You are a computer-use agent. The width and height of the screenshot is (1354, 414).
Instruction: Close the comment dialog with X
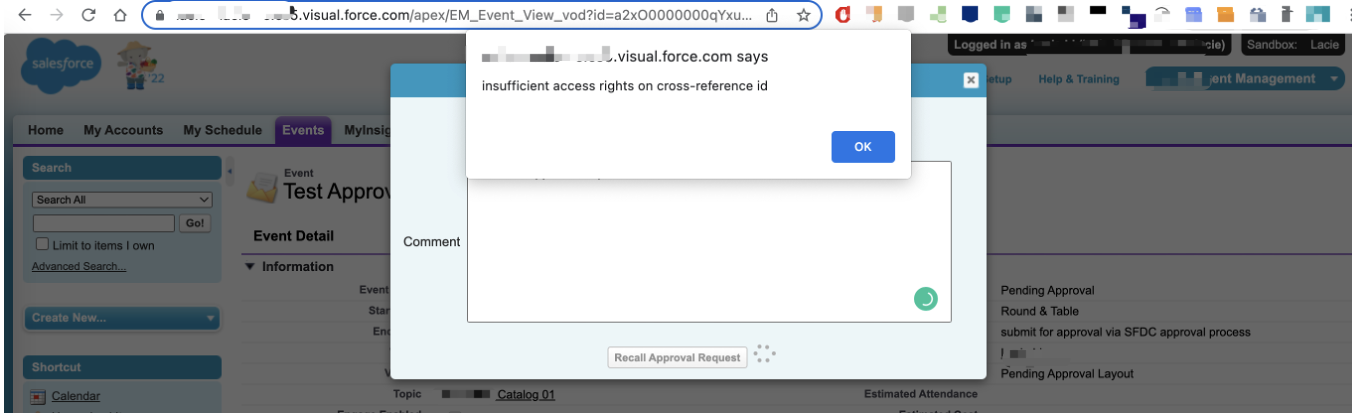coord(970,80)
